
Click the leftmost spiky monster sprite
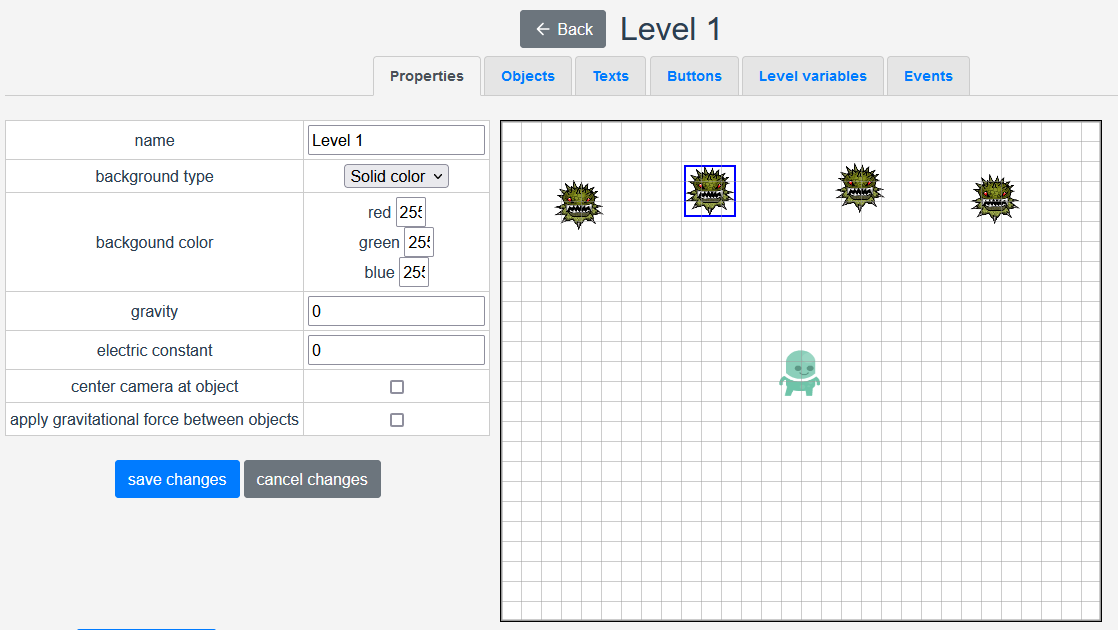tap(579, 204)
